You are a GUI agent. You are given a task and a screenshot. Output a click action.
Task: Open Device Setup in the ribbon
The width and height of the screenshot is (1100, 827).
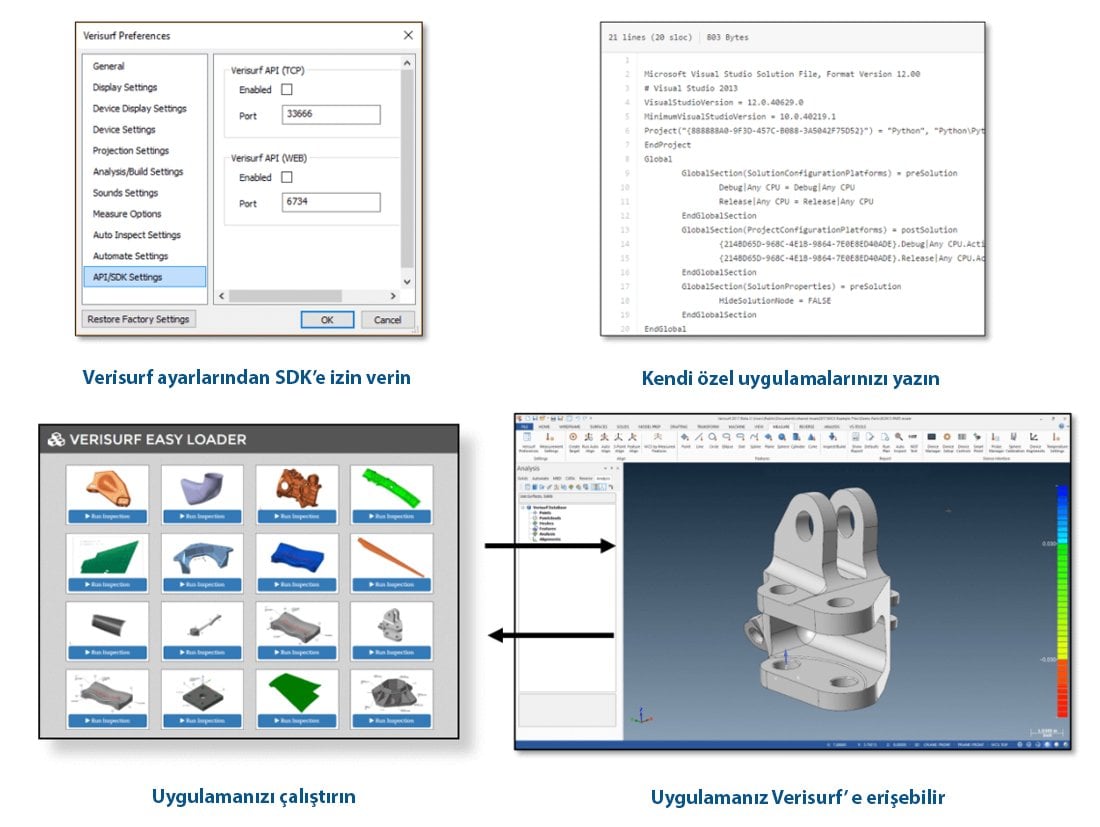click(x=948, y=441)
